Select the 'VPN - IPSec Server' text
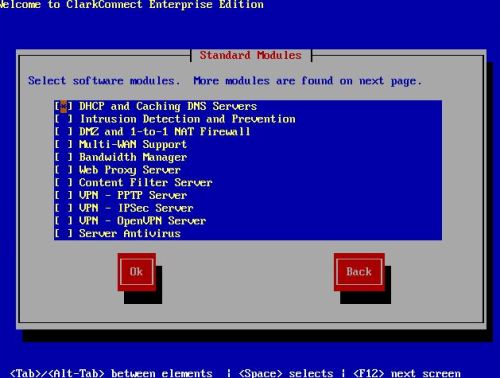 [136, 208]
